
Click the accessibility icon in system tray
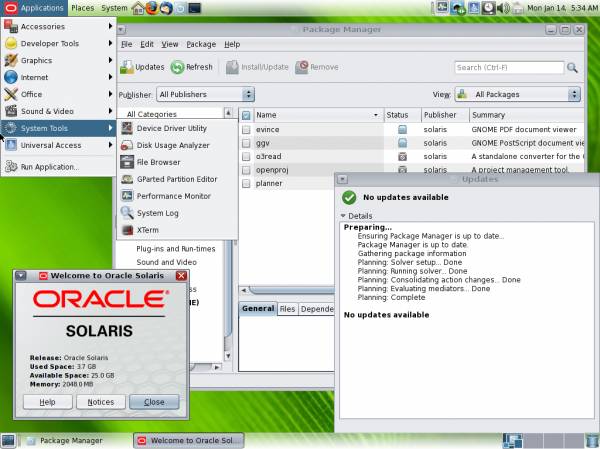pyautogui.click(x=473, y=8)
